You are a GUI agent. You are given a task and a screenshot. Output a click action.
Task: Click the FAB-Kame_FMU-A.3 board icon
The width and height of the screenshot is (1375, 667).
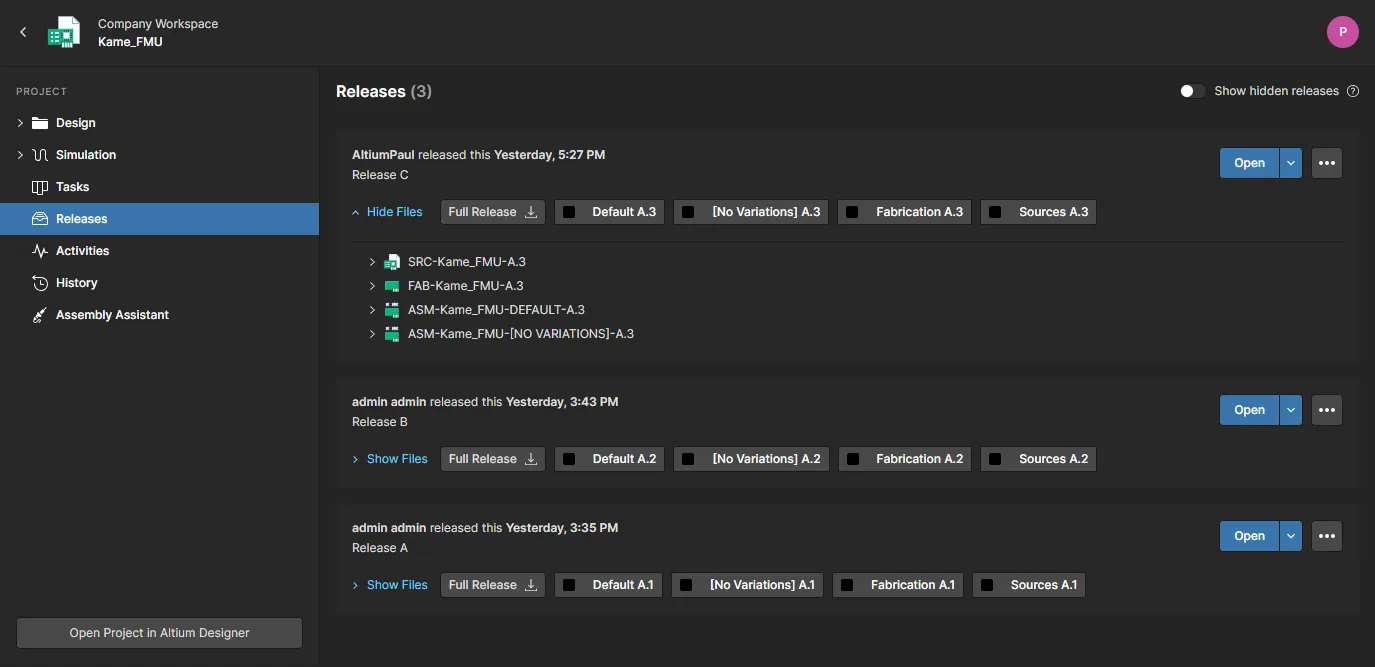(392, 286)
